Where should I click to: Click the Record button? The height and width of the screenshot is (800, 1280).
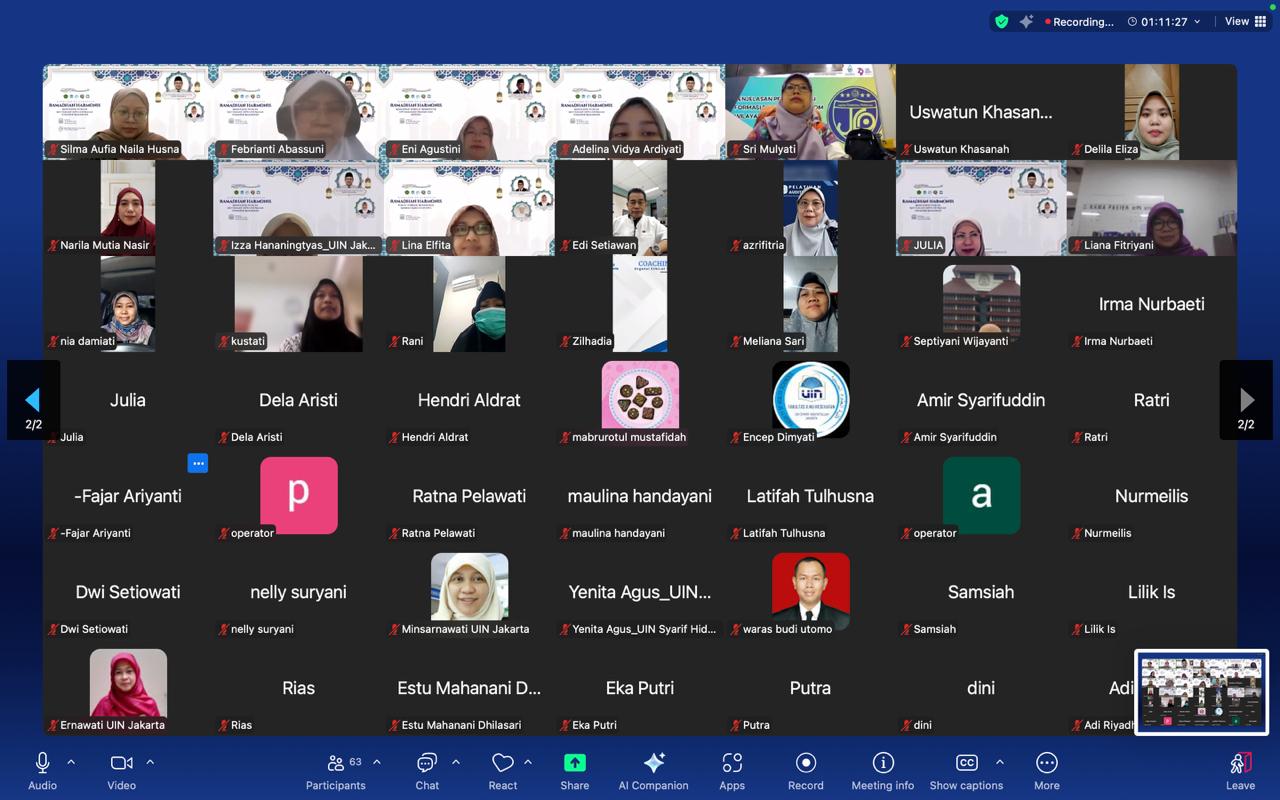coord(805,770)
